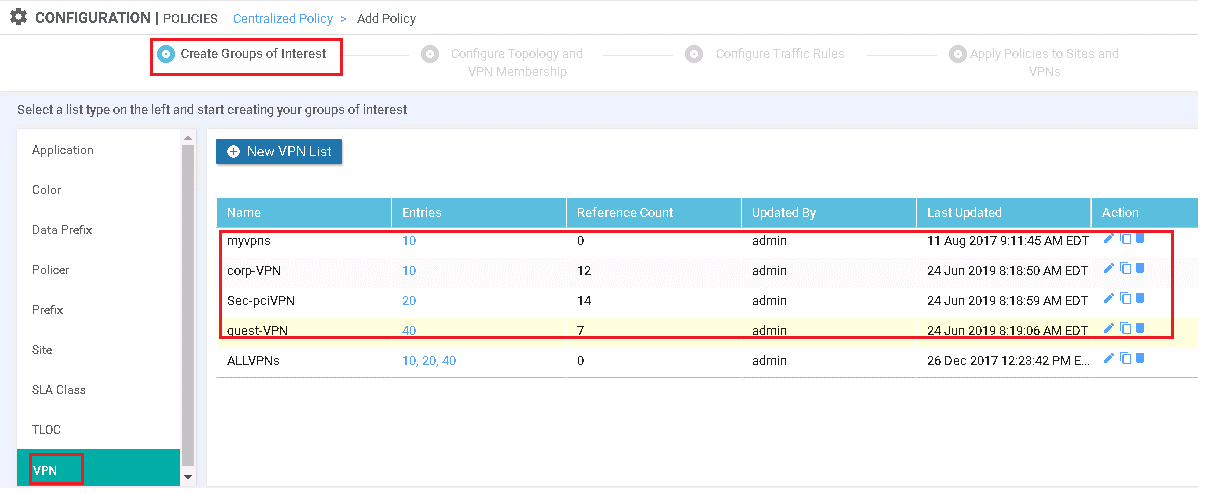Edit the guest-VPN list with pencil icon

click(1108, 328)
